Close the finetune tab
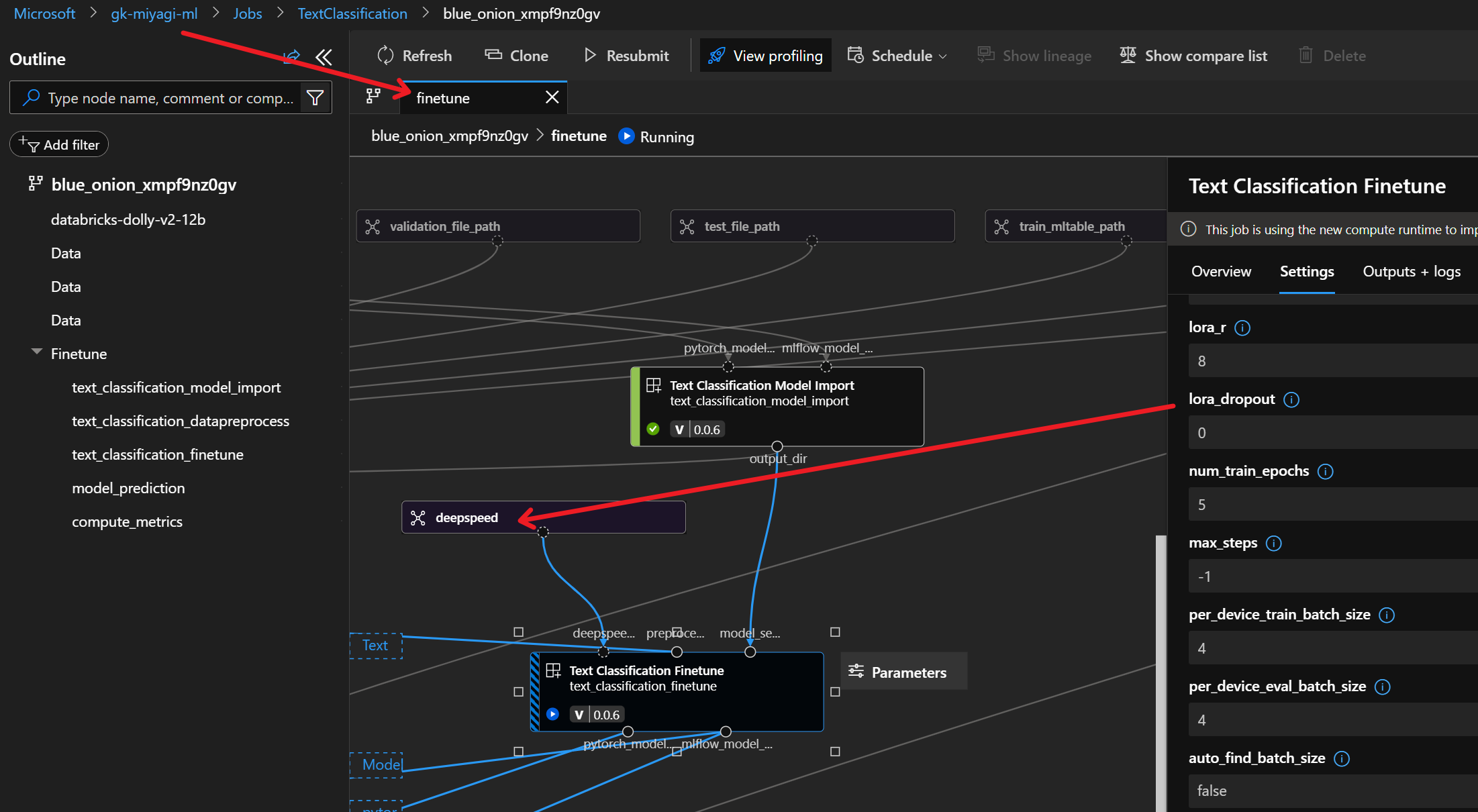1478x812 pixels. tap(552, 98)
